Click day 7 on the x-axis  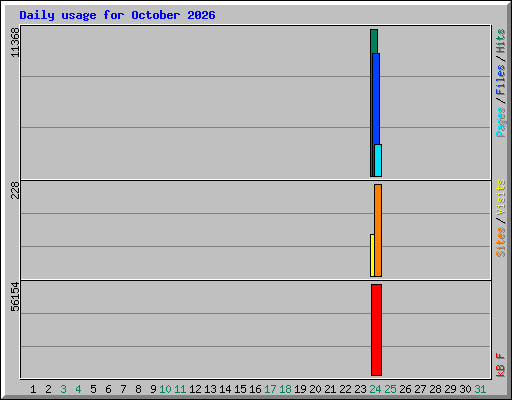click(123, 389)
